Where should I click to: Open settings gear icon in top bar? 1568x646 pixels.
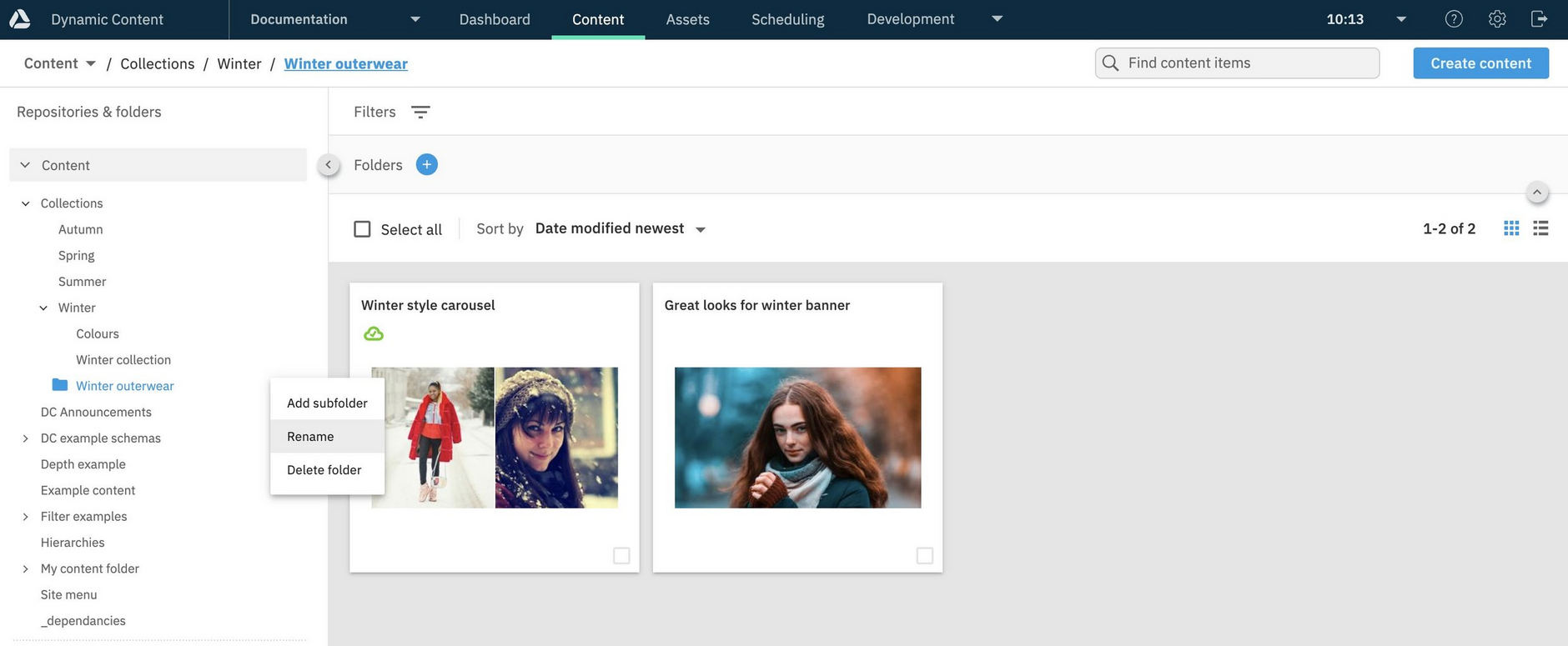(x=1497, y=19)
